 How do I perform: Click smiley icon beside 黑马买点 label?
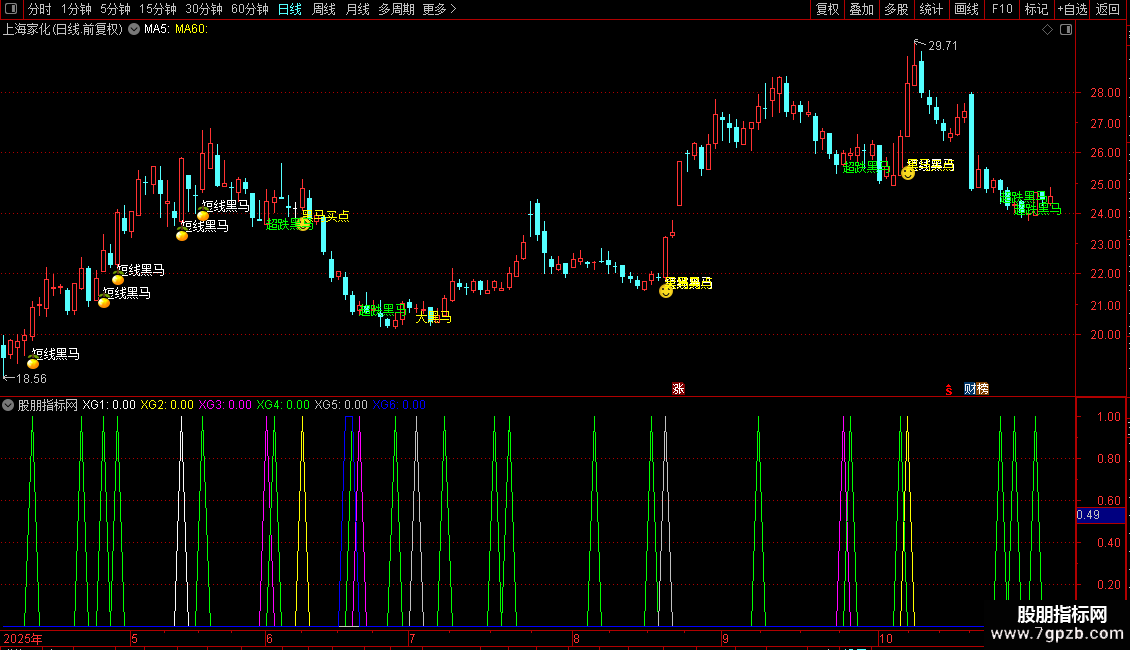pyautogui.click(x=305, y=223)
